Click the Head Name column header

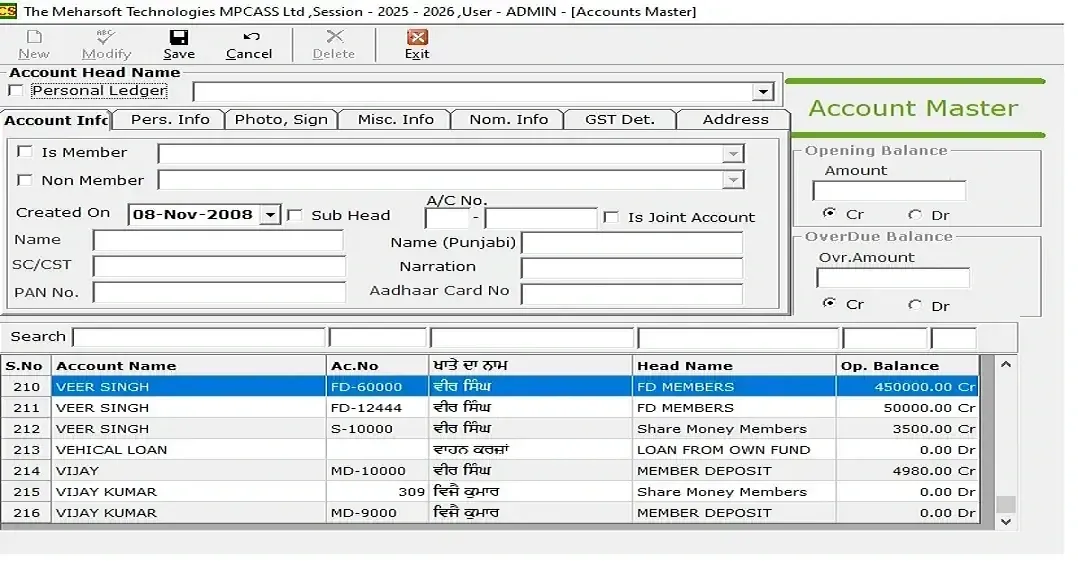734,366
